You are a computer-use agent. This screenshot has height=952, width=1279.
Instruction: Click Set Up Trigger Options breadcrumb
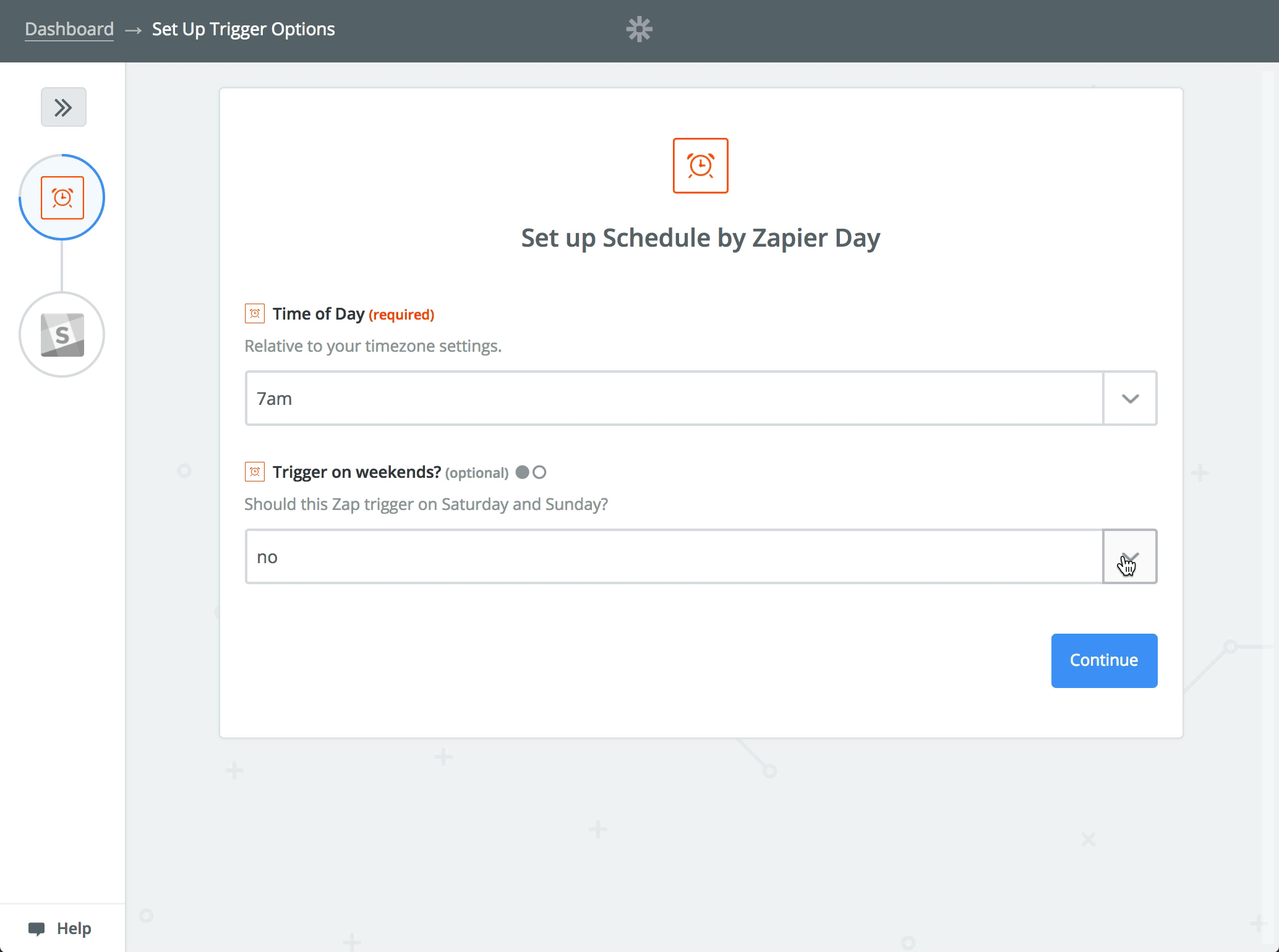243,29
